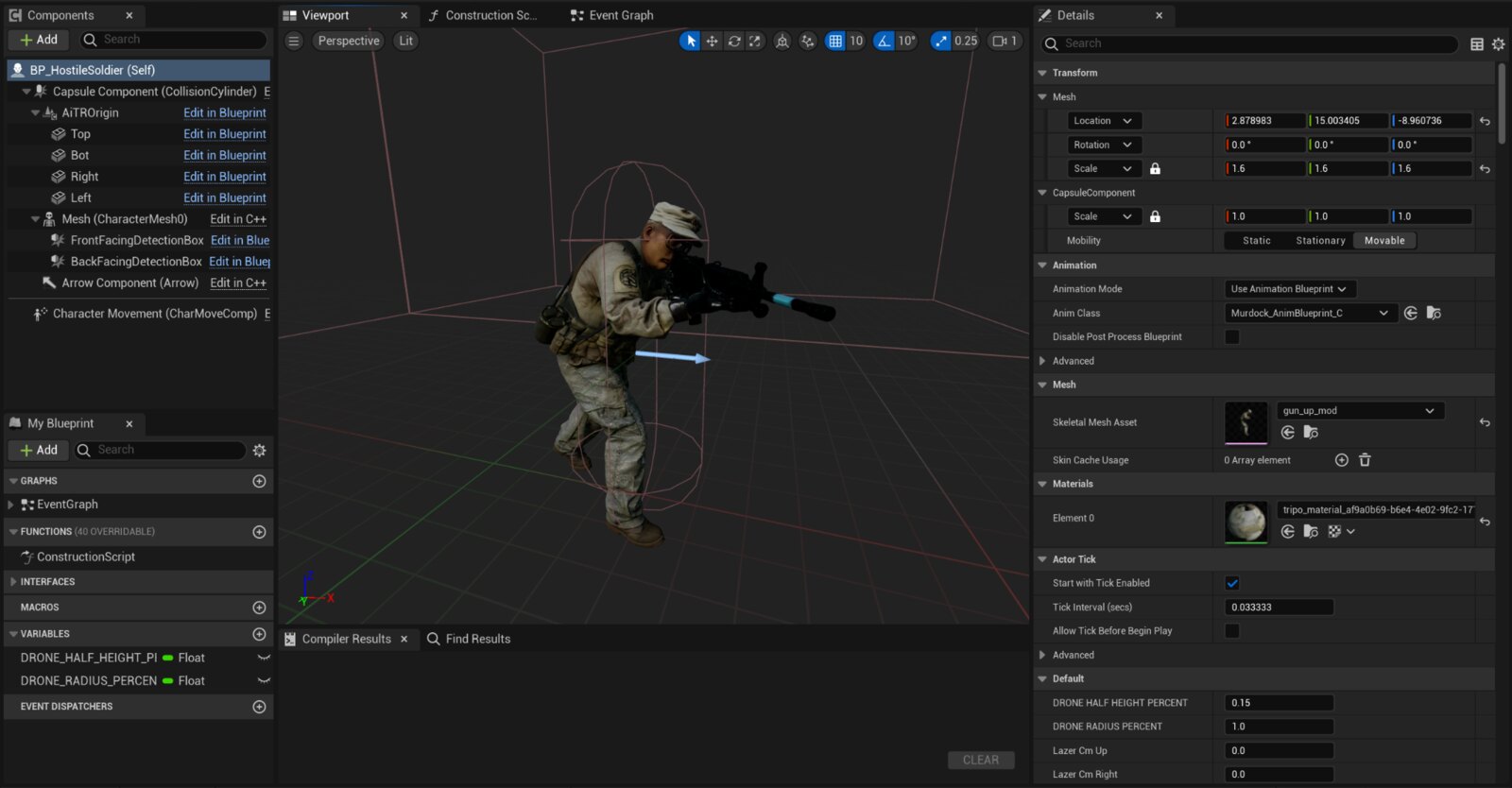Screen dimensions: 1512x788
Task: Open the property matrix grid icon in Details
Action: (x=1477, y=43)
